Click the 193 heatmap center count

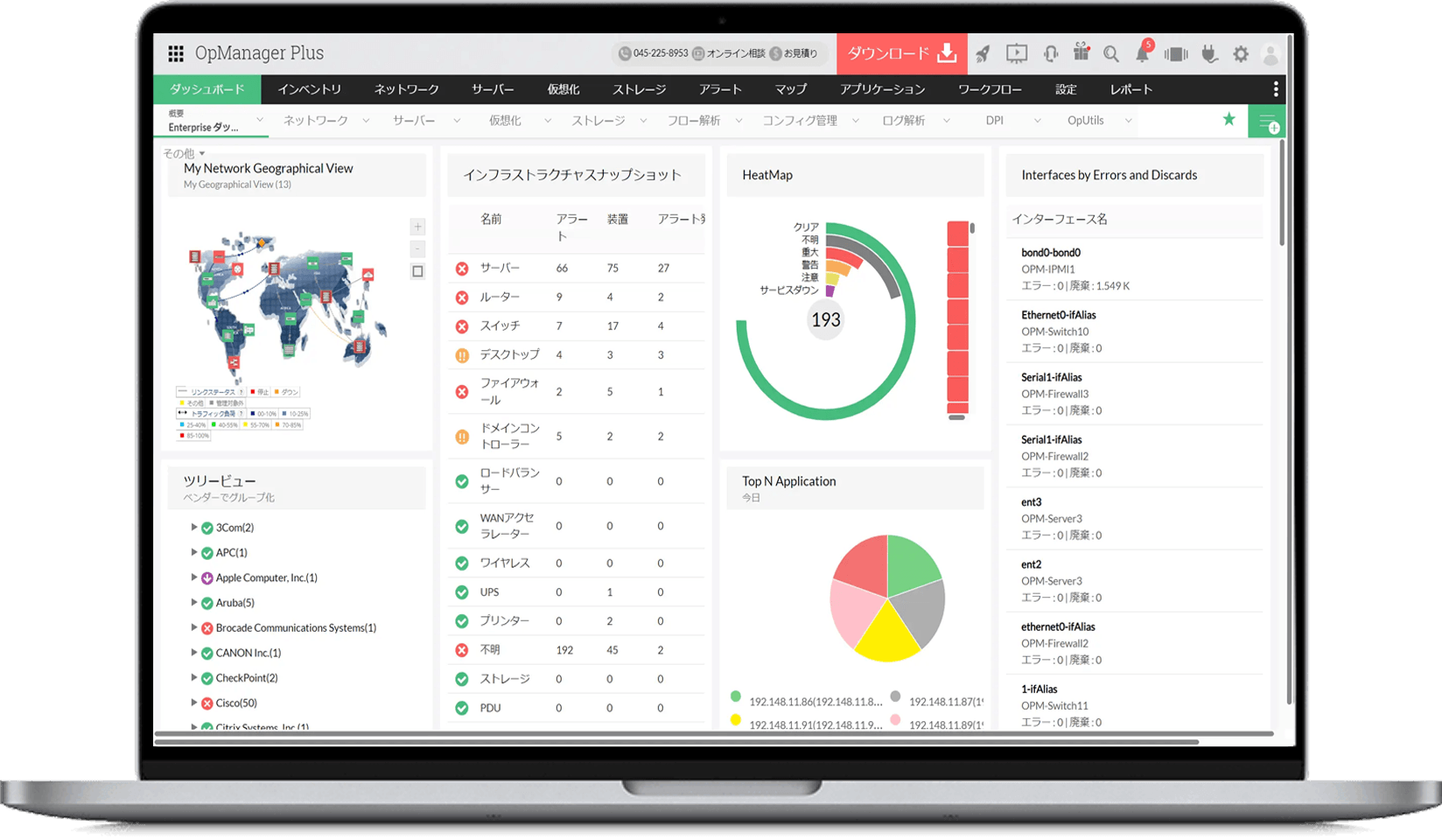(826, 320)
